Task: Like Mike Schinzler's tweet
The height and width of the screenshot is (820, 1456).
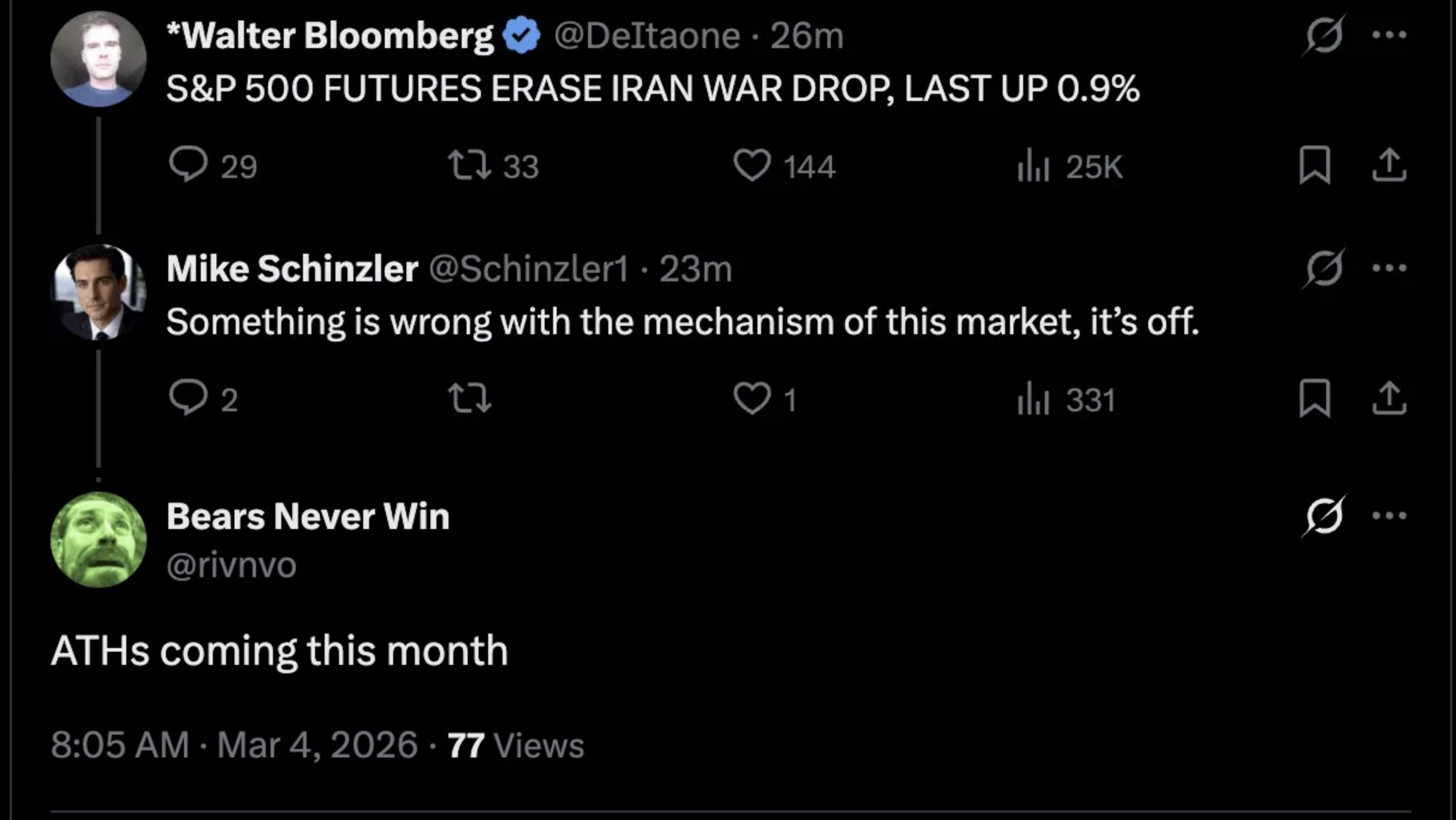Action: (751, 399)
